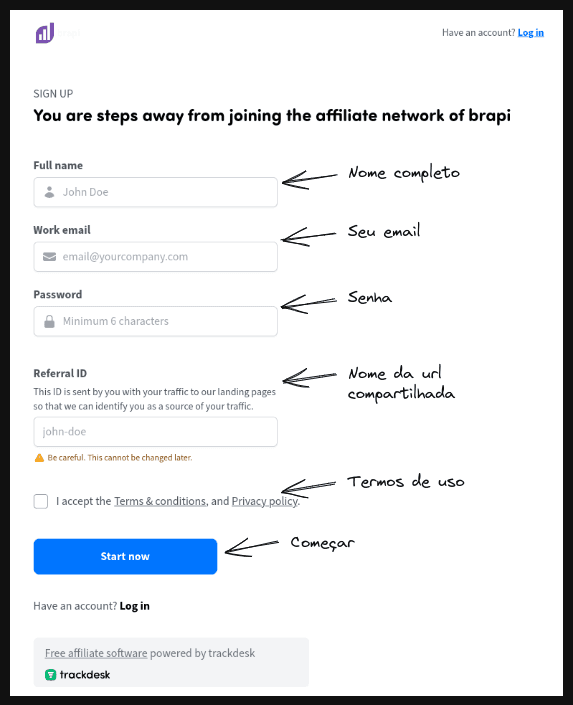Open the Free affiliate software link
This screenshot has height=705, width=573.
click(96, 653)
